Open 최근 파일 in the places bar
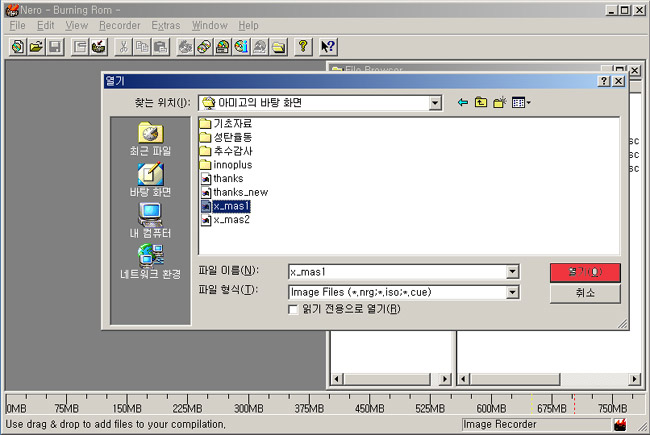Viewport: 650px width, 435px height. (150, 139)
